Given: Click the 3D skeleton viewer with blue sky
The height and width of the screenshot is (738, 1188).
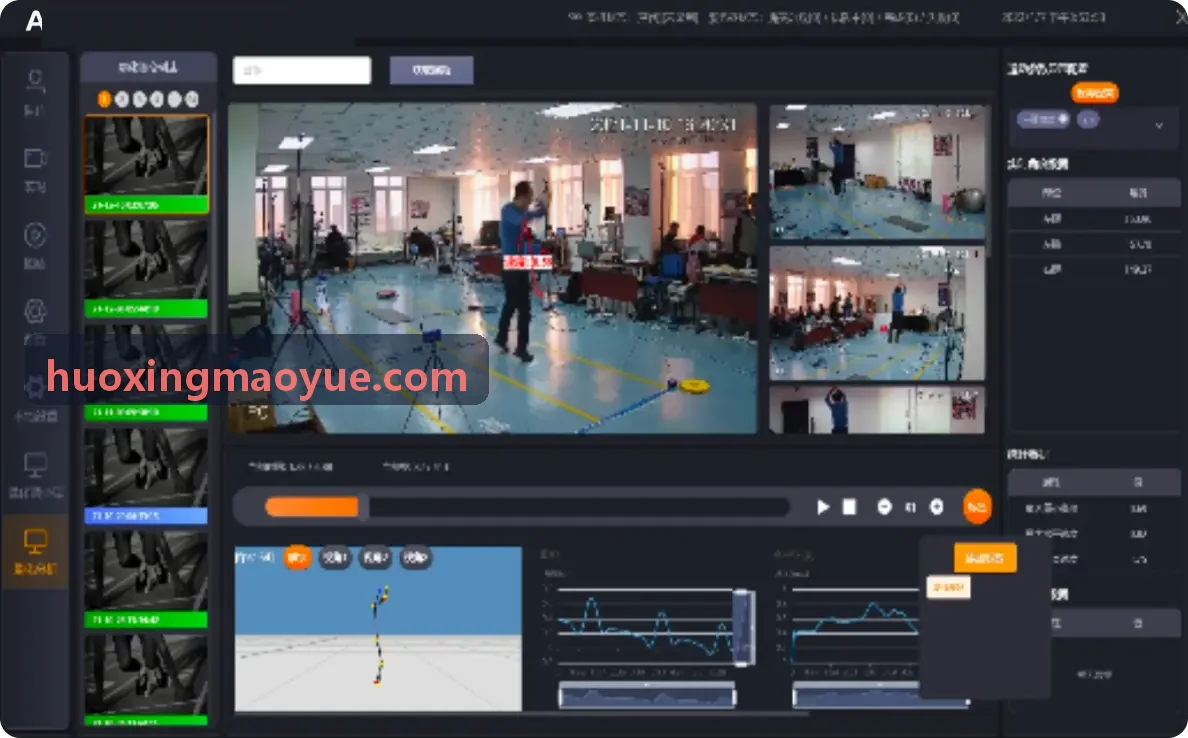Looking at the screenshot, I should tap(378, 628).
